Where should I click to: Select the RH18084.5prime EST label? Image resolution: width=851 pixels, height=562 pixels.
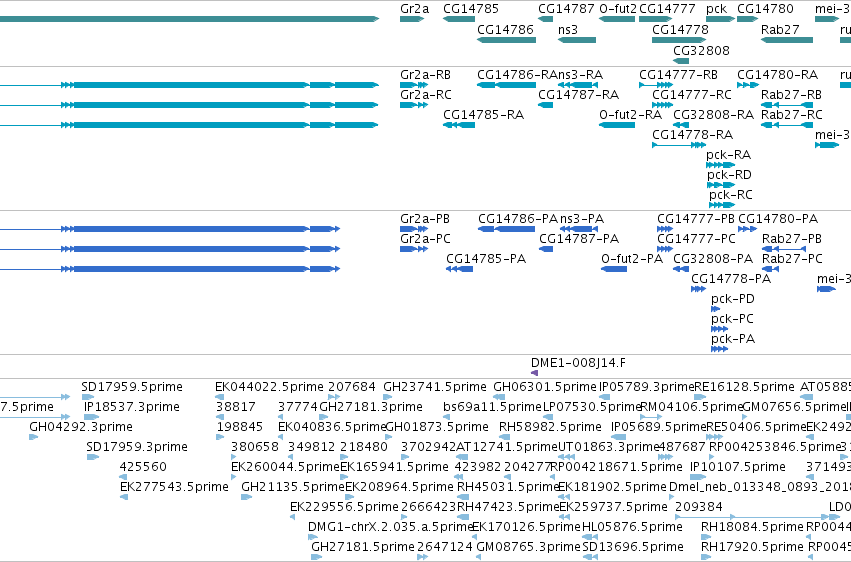click(x=752, y=527)
